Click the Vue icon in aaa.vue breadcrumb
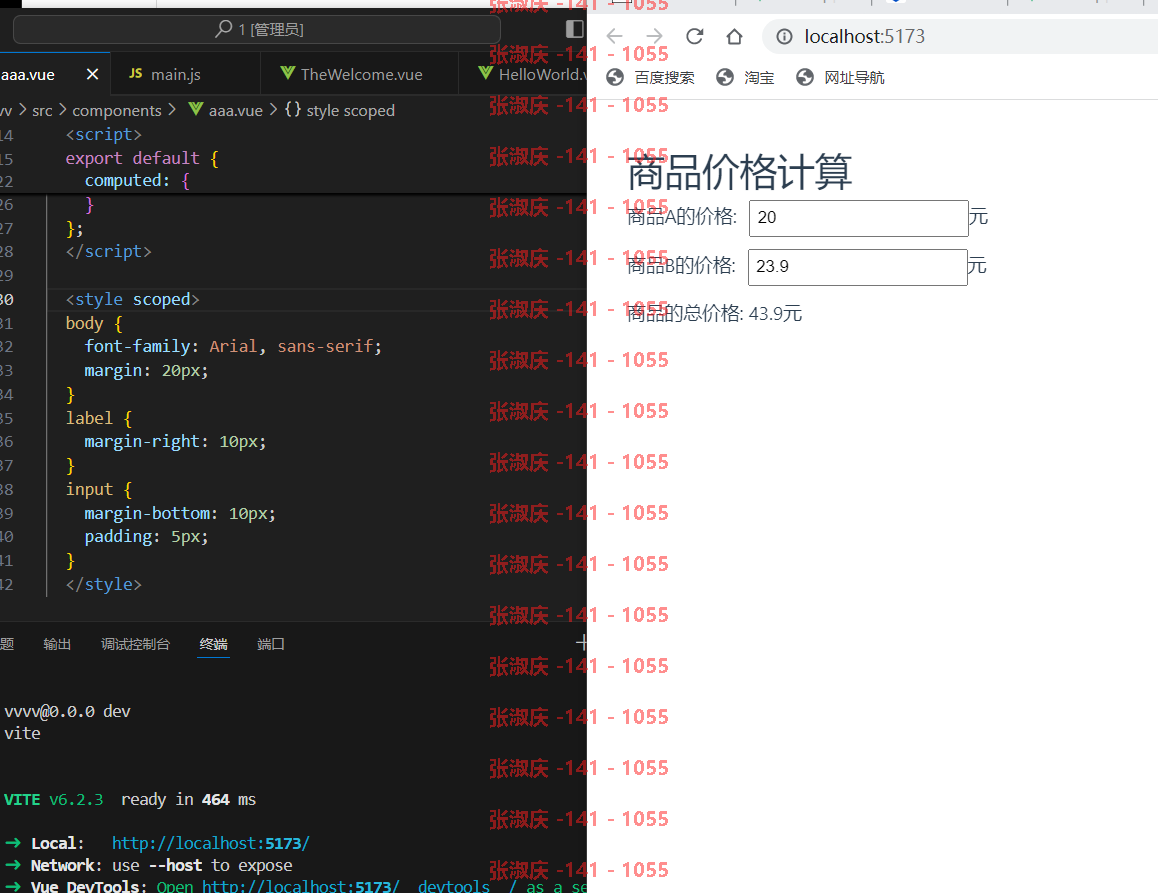The height and width of the screenshot is (893, 1158). pos(196,109)
